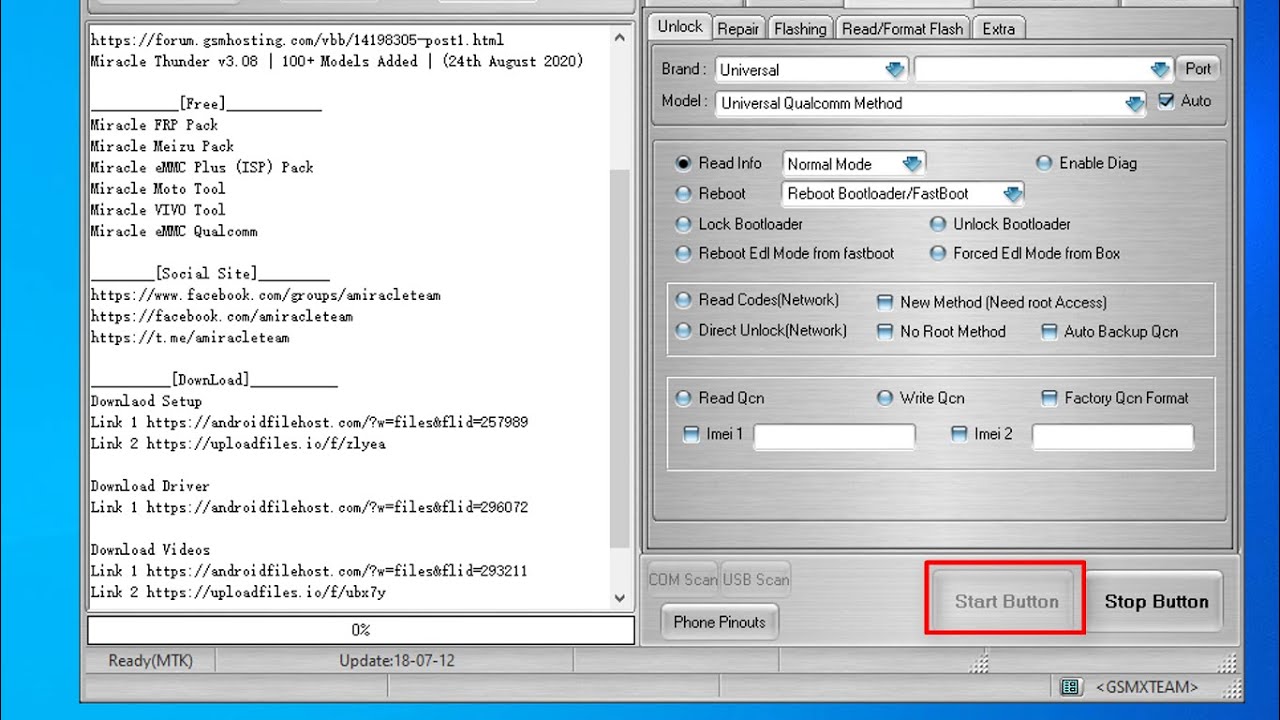1280x720 pixels.
Task: Click the uploadfiles.io/f/ubx7y link text
Action: click(265, 592)
